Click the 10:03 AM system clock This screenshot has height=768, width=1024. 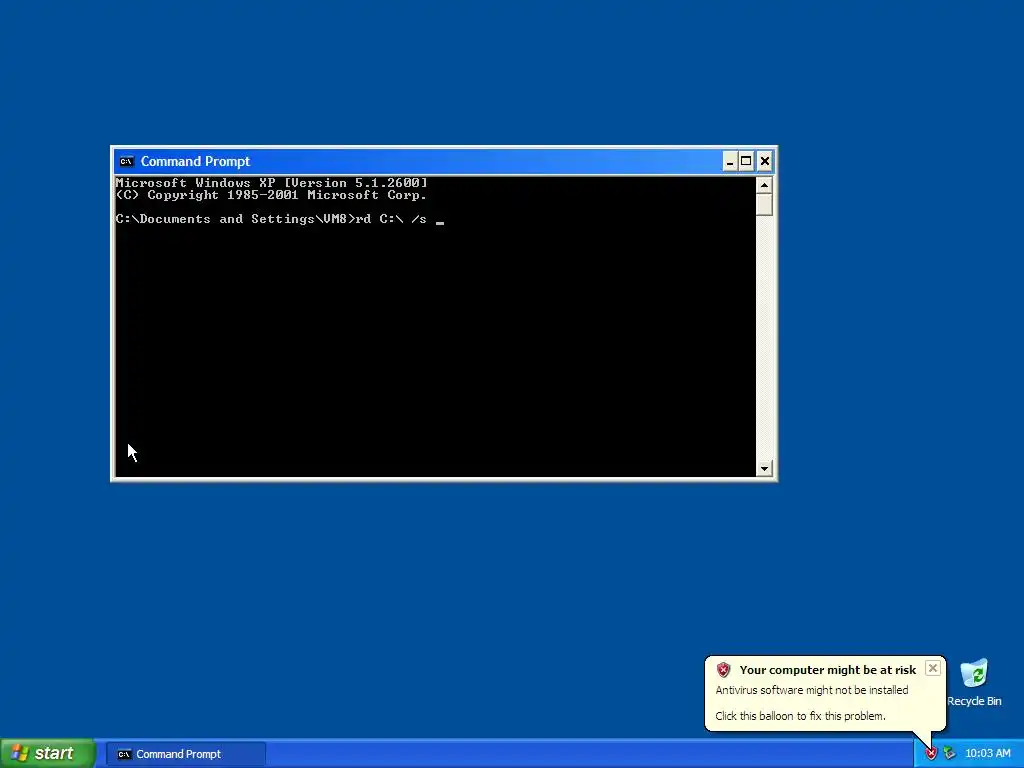pyautogui.click(x=987, y=754)
